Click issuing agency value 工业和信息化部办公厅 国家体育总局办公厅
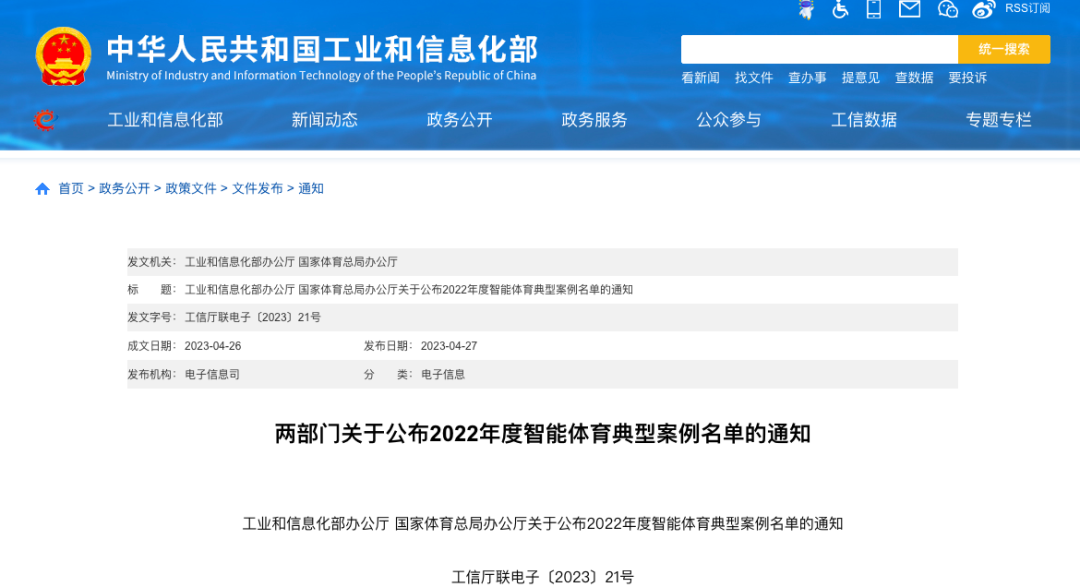Image resolution: width=1080 pixels, height=587 pixels. (291, 262)
